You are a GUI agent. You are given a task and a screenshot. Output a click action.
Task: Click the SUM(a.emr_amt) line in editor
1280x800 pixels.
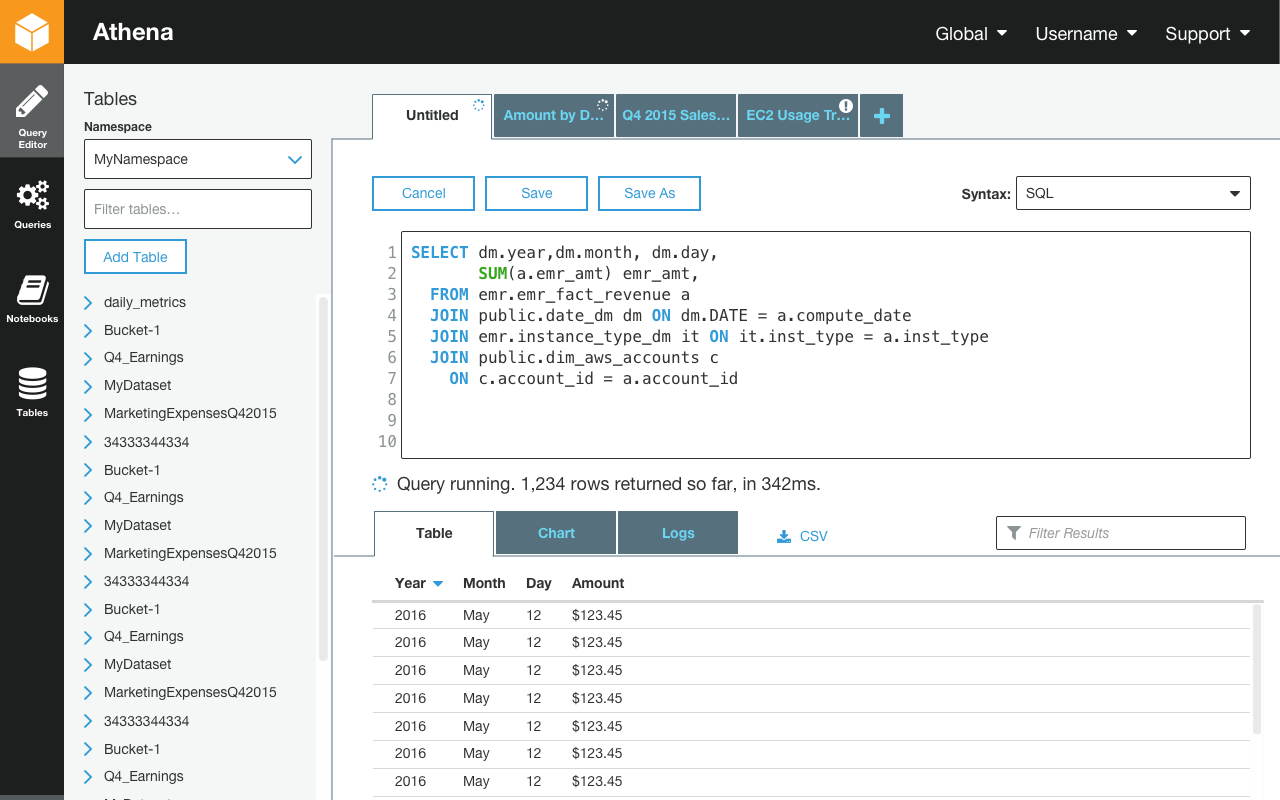tap(588, 274)
